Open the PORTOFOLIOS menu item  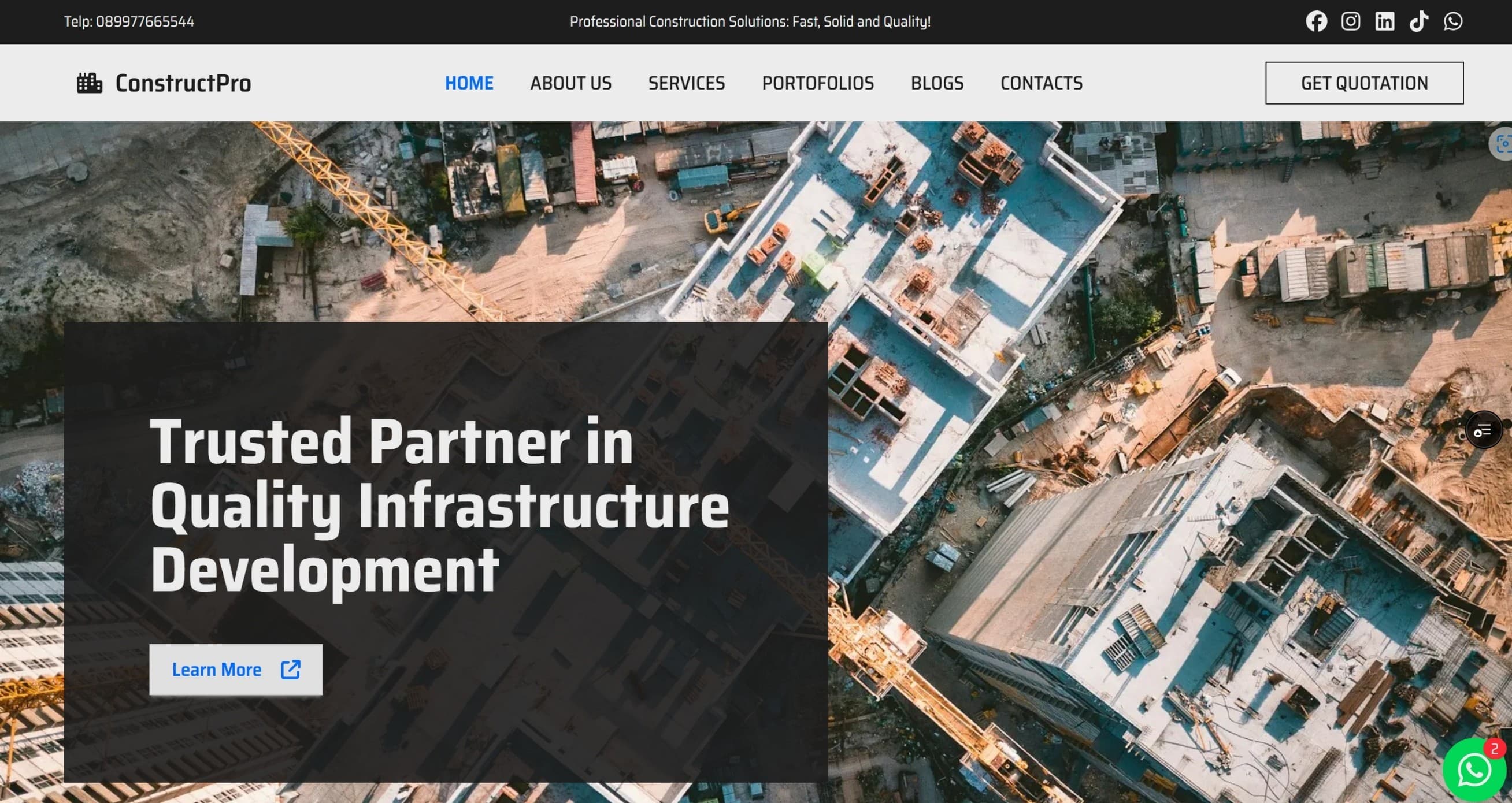(818, 83)
